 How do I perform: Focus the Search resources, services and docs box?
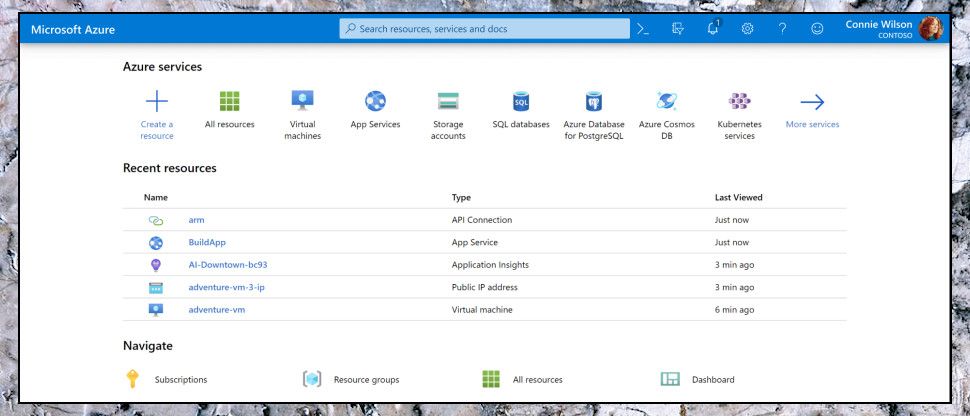[484, 28]
